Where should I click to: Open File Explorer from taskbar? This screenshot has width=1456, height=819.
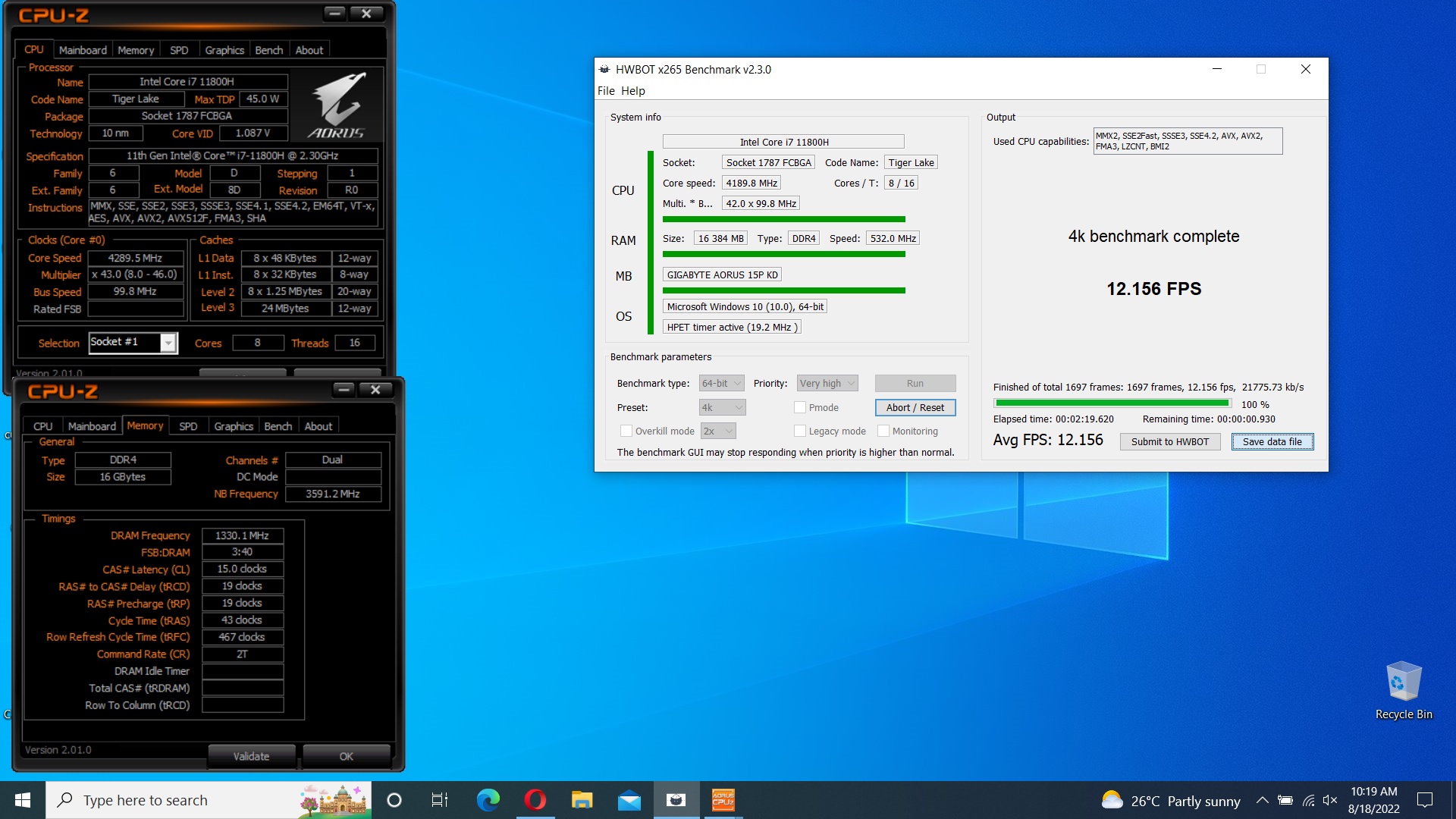[582, 800]
